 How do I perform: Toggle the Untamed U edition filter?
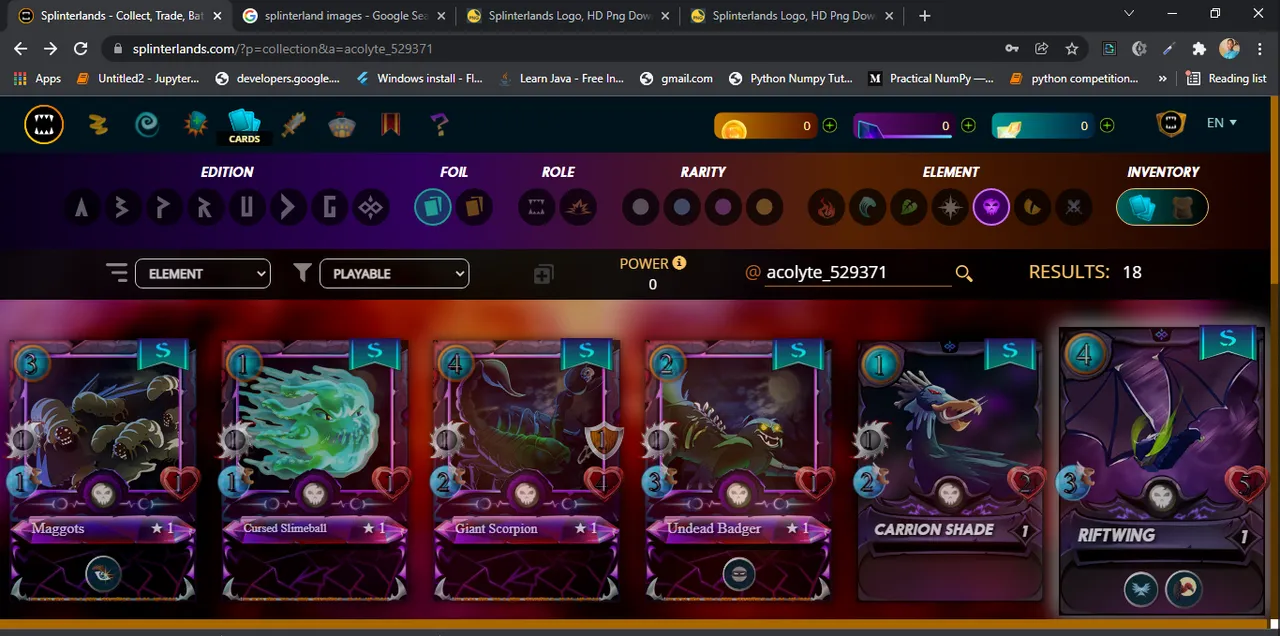[246, 208]
